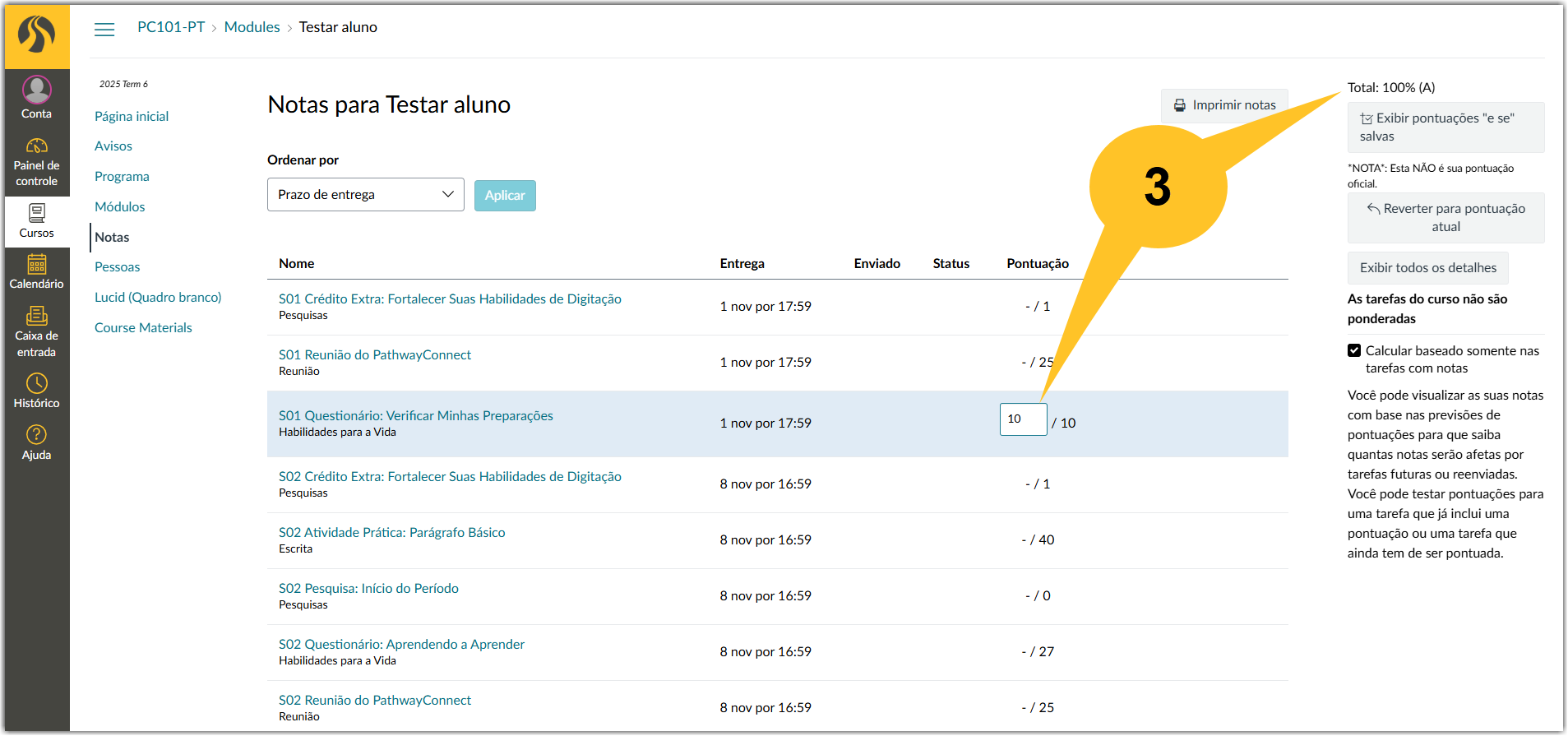Uncheck Calcular baseado somente nas tarefas com notas
This screenshot has width=1568, height=736.
[x=1354, y=350]
